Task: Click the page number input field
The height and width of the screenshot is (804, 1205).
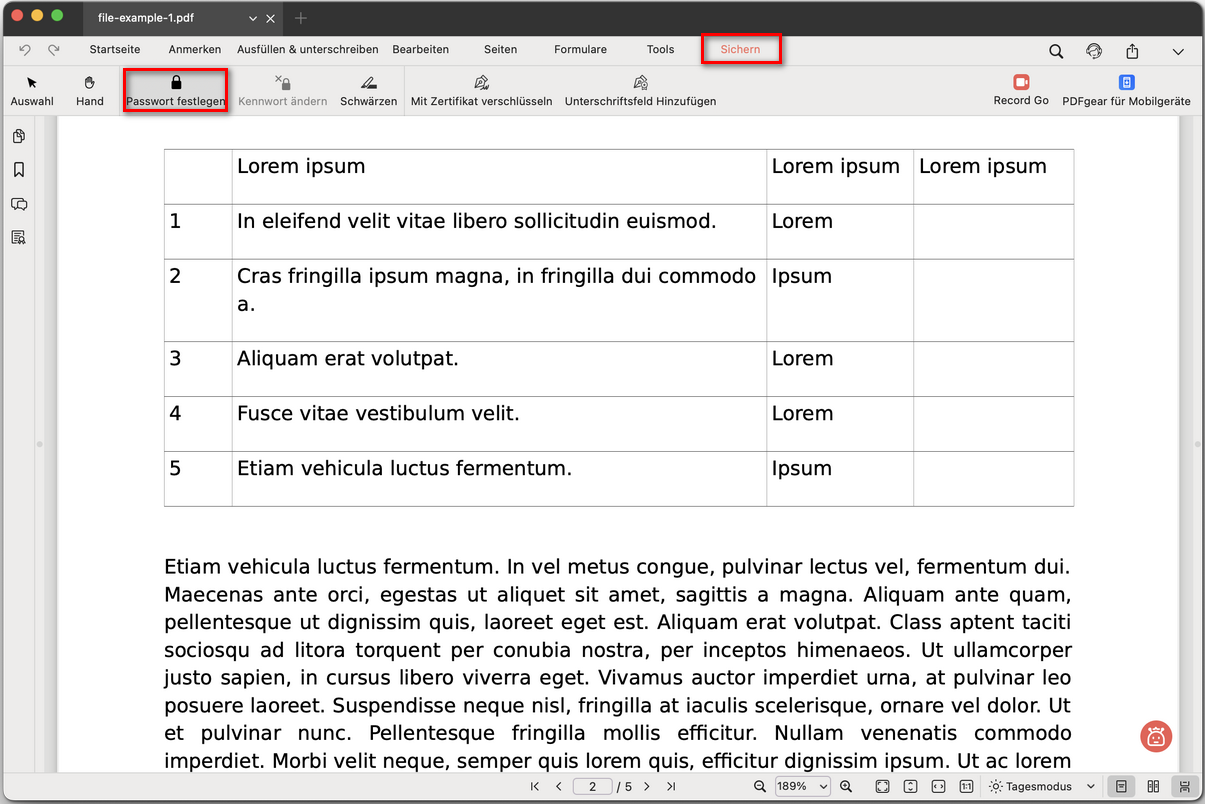Action: pyautogui.click(x=593, y=787)
